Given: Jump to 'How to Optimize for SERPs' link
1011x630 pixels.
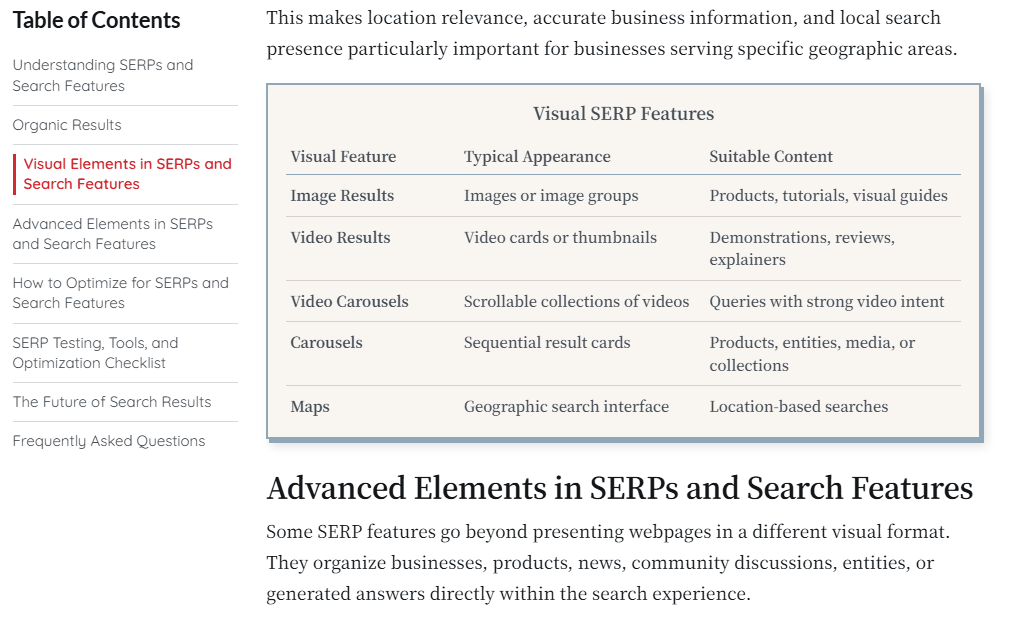Looking at the screenshot, I should tap(121, 293).
